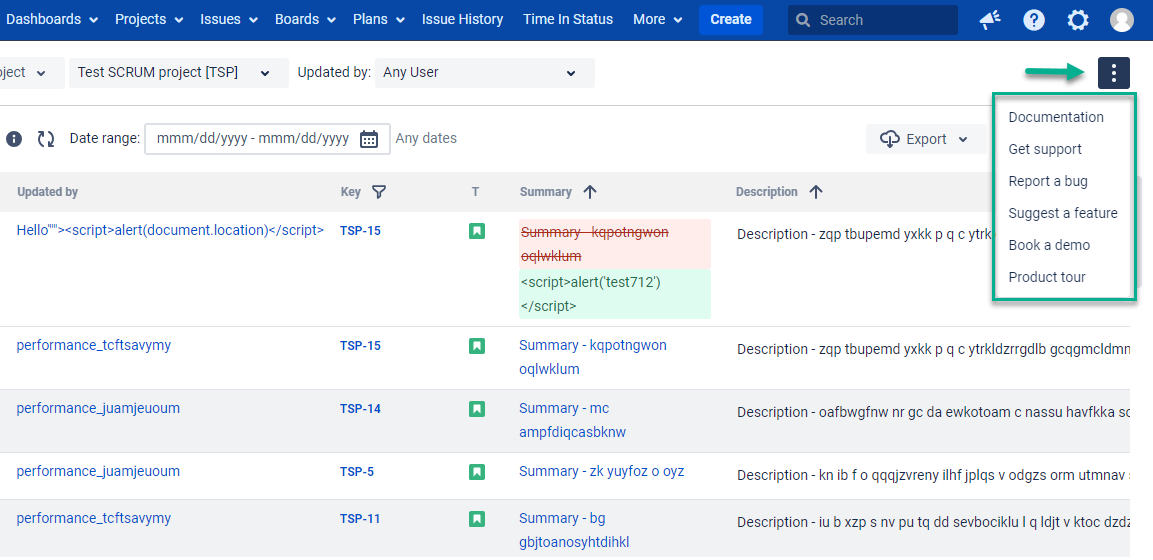1153x560 pixels.
Task: Click the user profile avatar
Action: tap(1122, 20)
